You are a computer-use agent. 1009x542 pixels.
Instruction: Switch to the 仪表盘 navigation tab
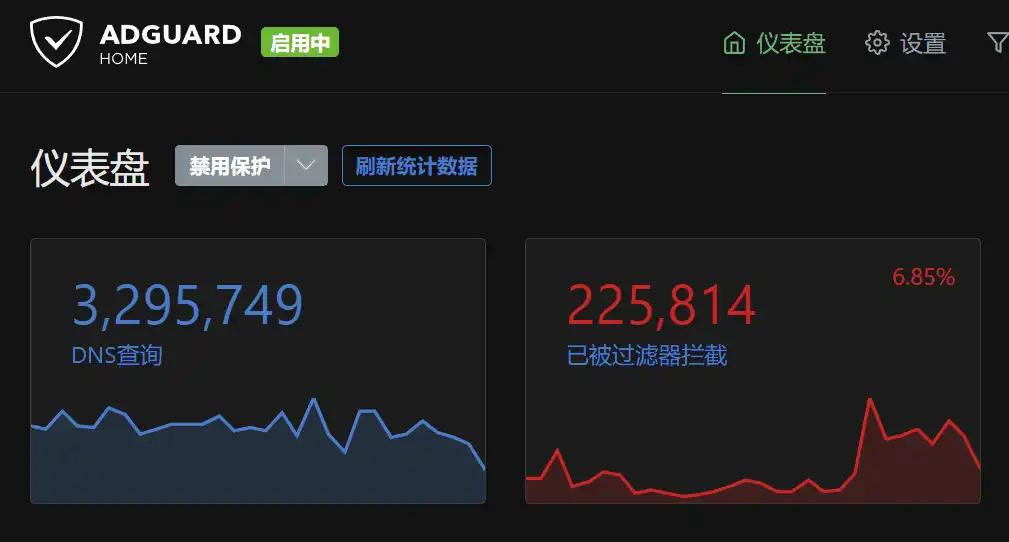[790, 43]
